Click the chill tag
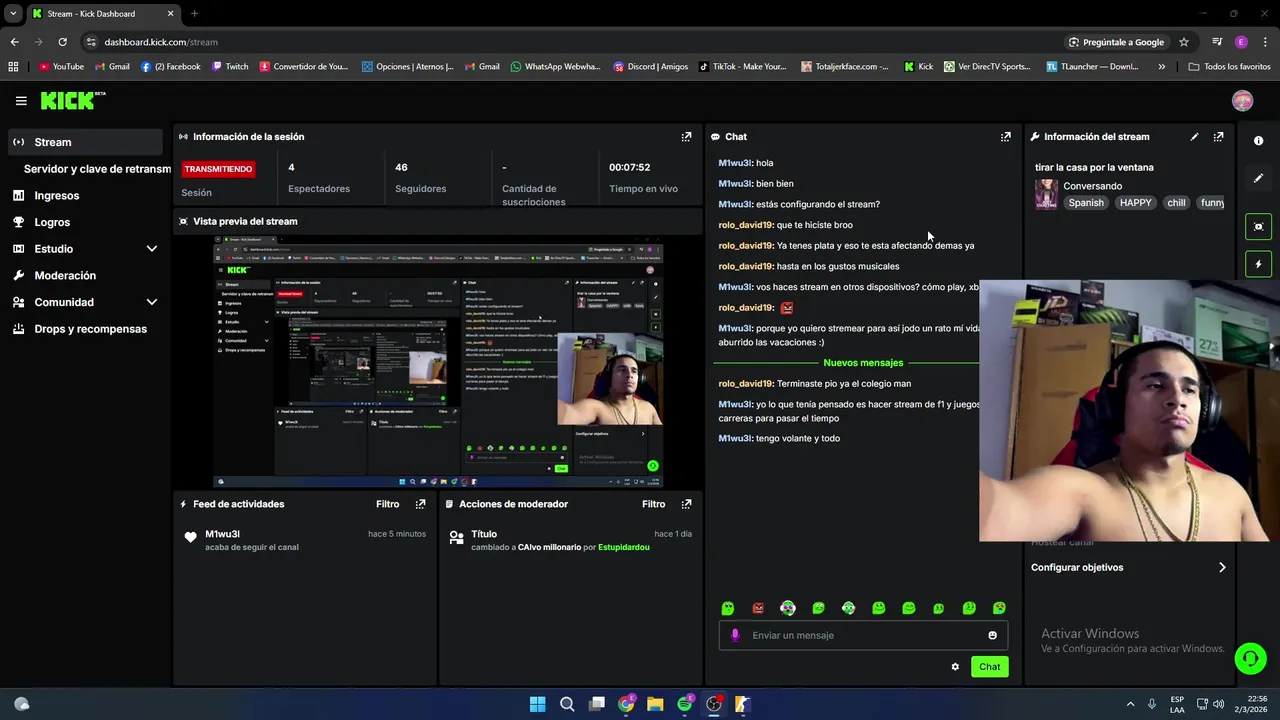The image size is (1280, 720). tap(1176, 203)
